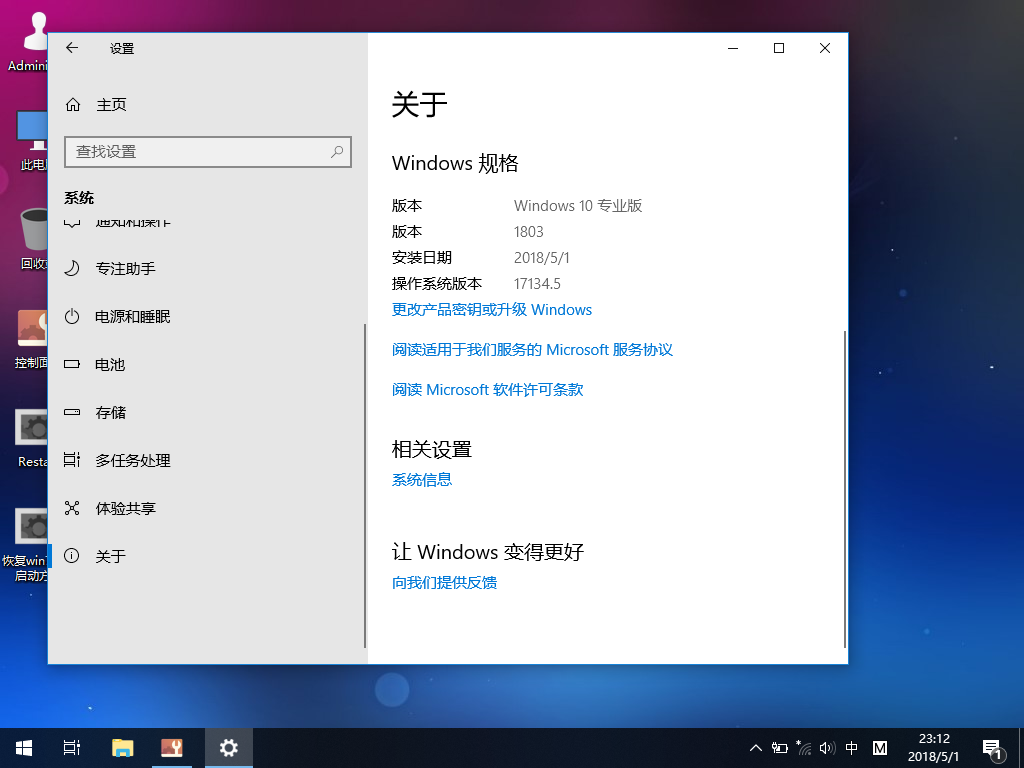Click 系统信息 link
Screen dimensions: 1024x768
422,480
